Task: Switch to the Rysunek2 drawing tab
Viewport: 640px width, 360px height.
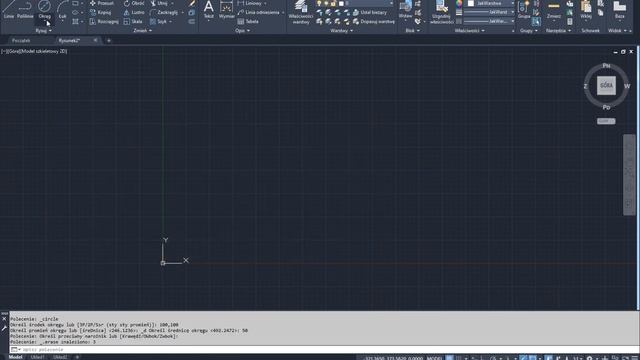Action: [69, 40]
